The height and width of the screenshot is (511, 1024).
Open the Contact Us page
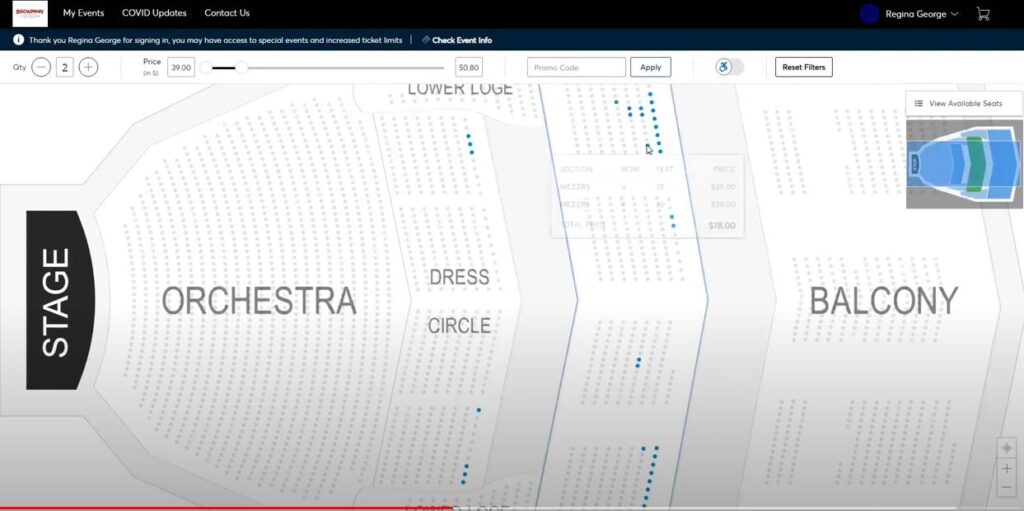coord(227,13)
